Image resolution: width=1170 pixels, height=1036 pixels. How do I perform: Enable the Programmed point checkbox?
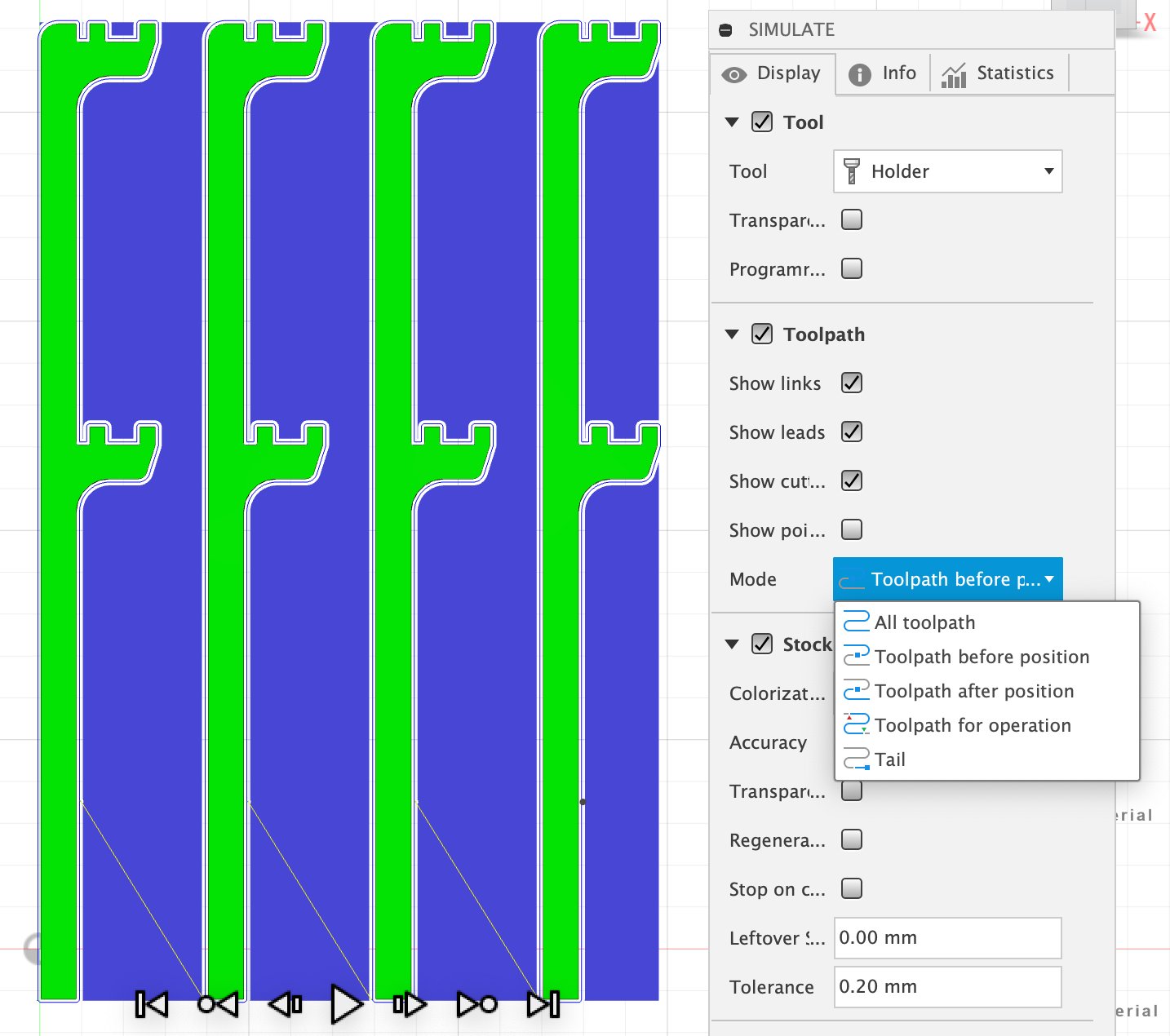pos(852,268)
